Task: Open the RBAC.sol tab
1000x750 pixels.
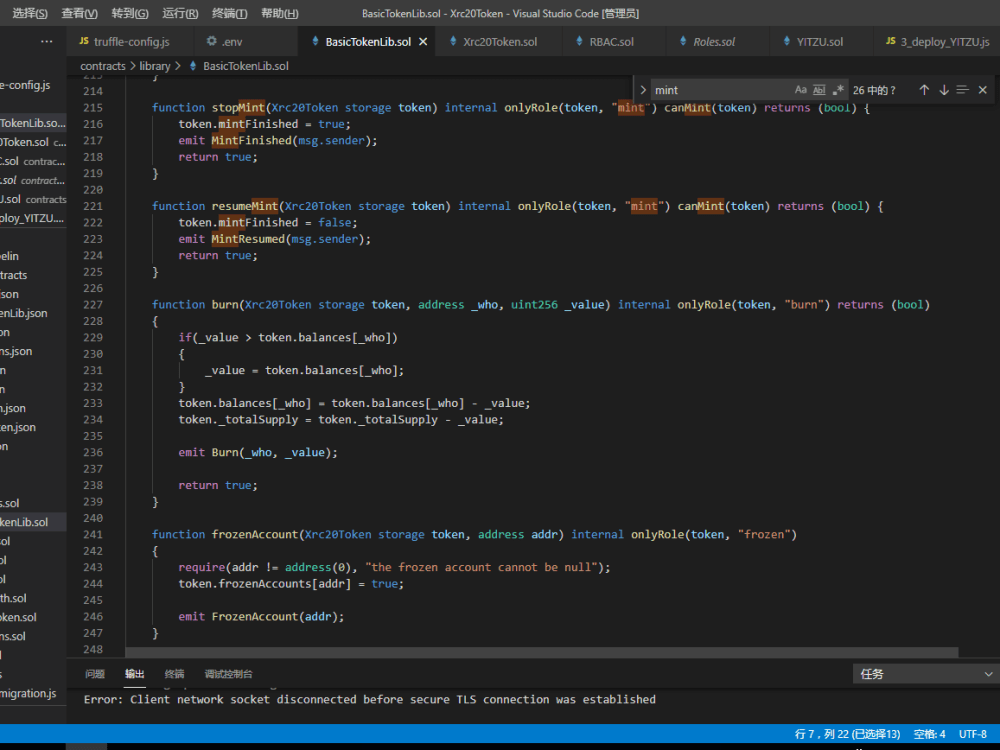Action: click(611, 41)
